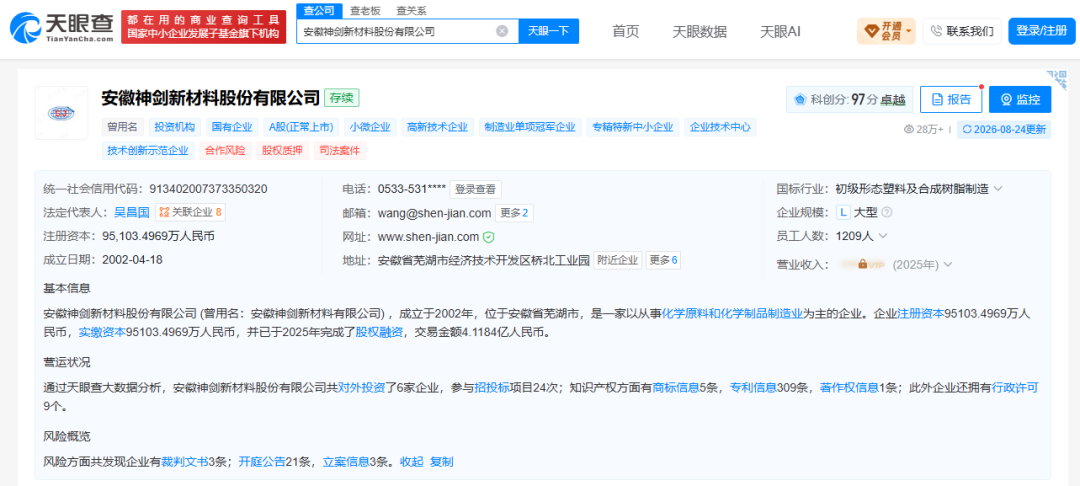Viewport: 1080px width, 486px height.
Task: Click the 合作风险 risk tag
Action: [225, 151]
